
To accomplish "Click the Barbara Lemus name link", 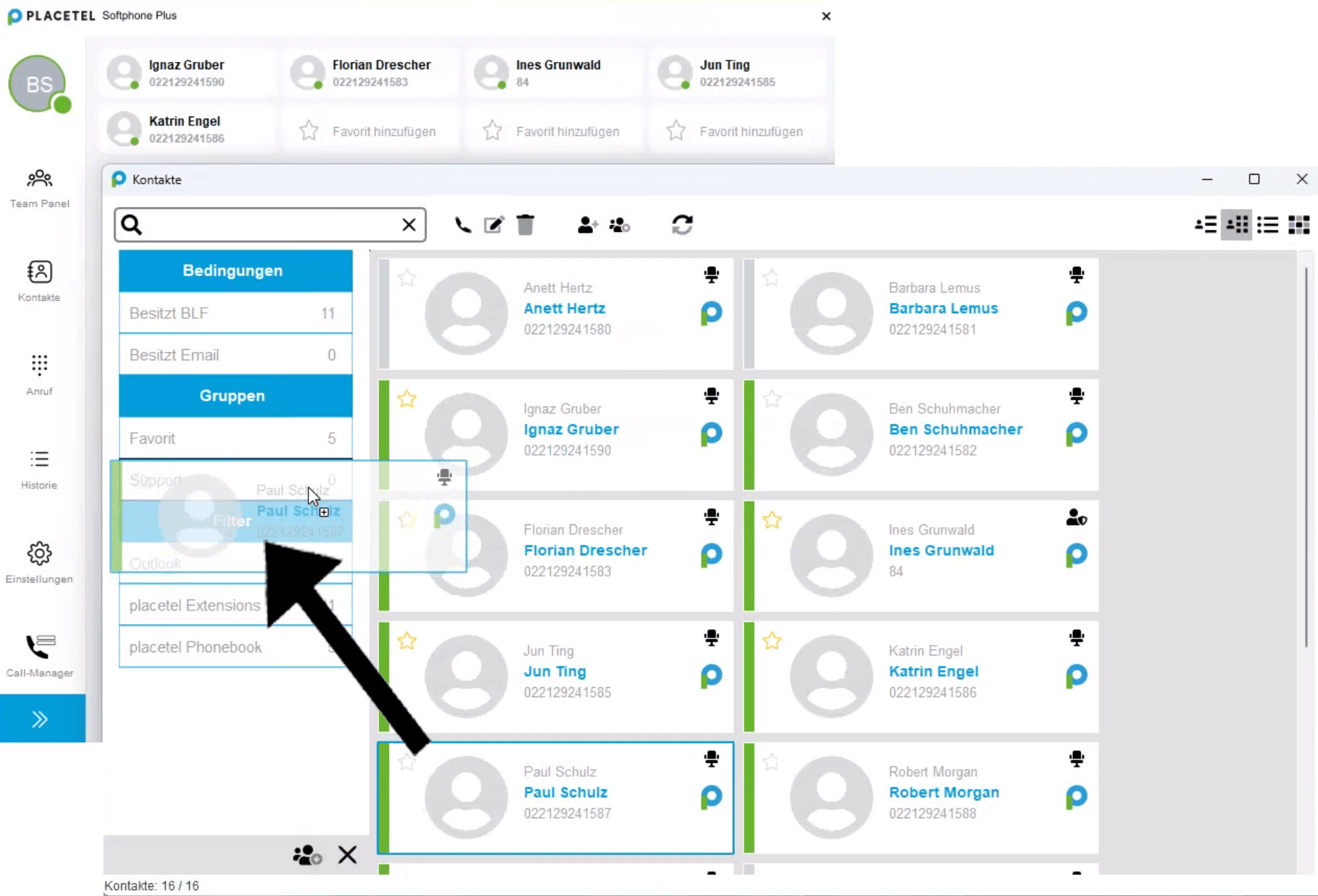I will click(943, 308).
